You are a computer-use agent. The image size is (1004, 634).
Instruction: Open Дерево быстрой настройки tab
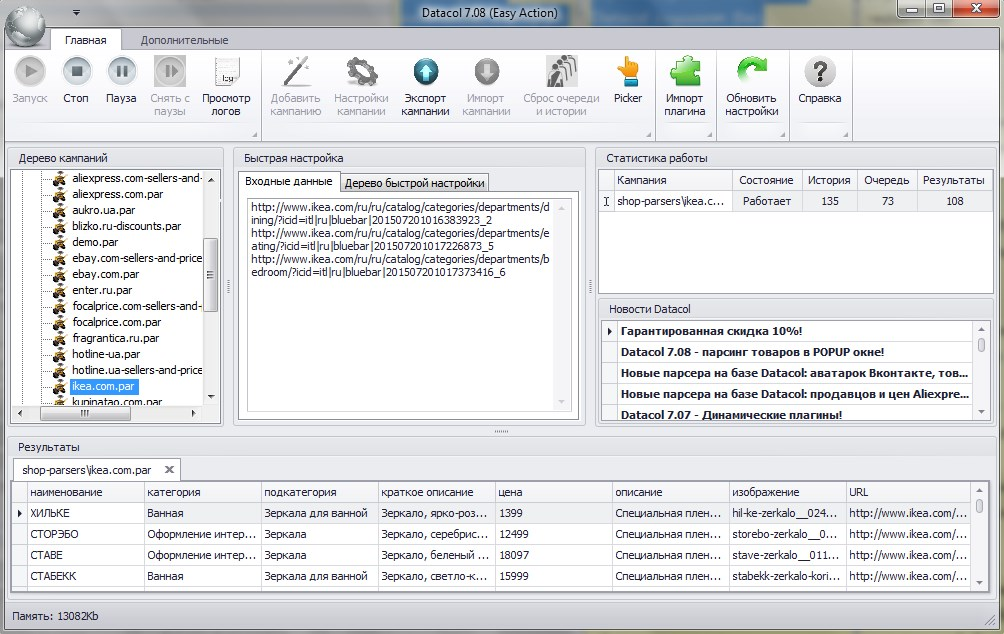(x=414, y=183)
